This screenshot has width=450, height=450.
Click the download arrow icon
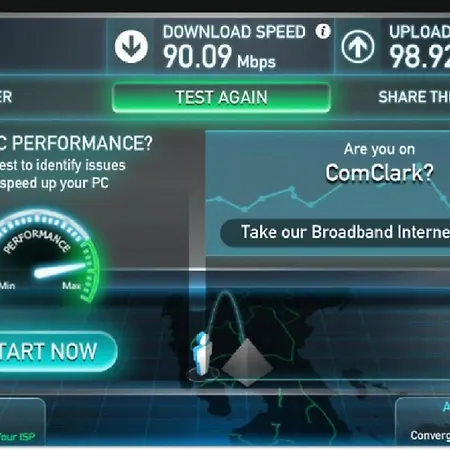pos(131,47)
